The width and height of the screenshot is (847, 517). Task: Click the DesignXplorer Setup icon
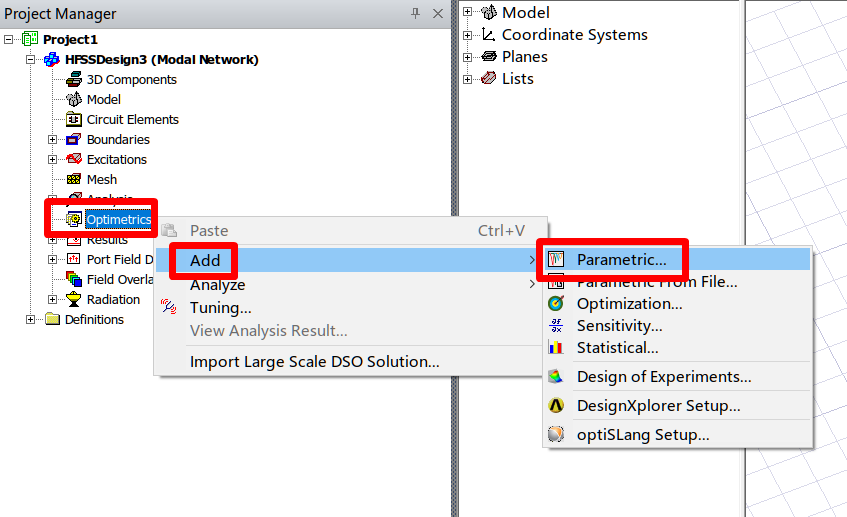click(x=556, y=406)
